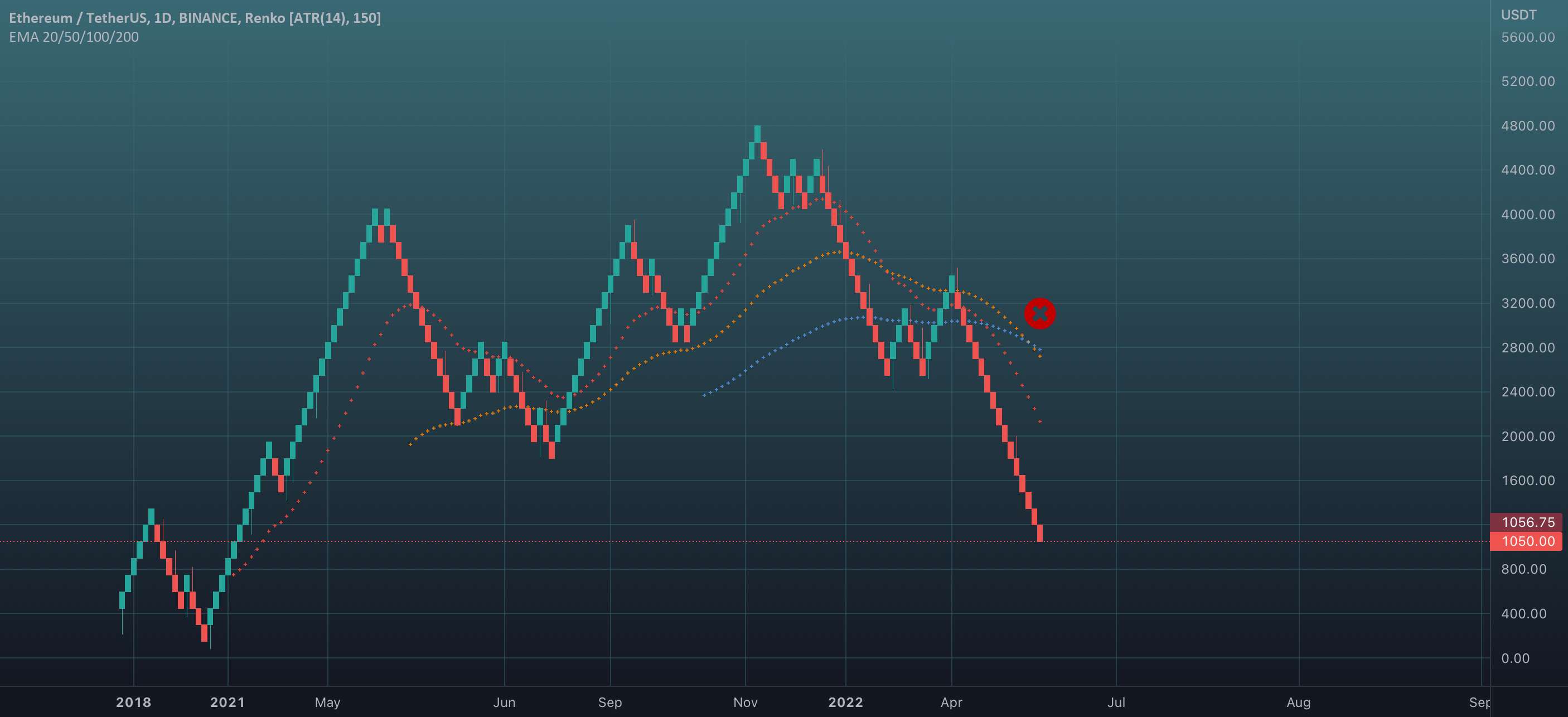This screenshot has height=717, width=1568.
Task: Click the 2000.00 price axis value
Action: (x=1528, y=437)
